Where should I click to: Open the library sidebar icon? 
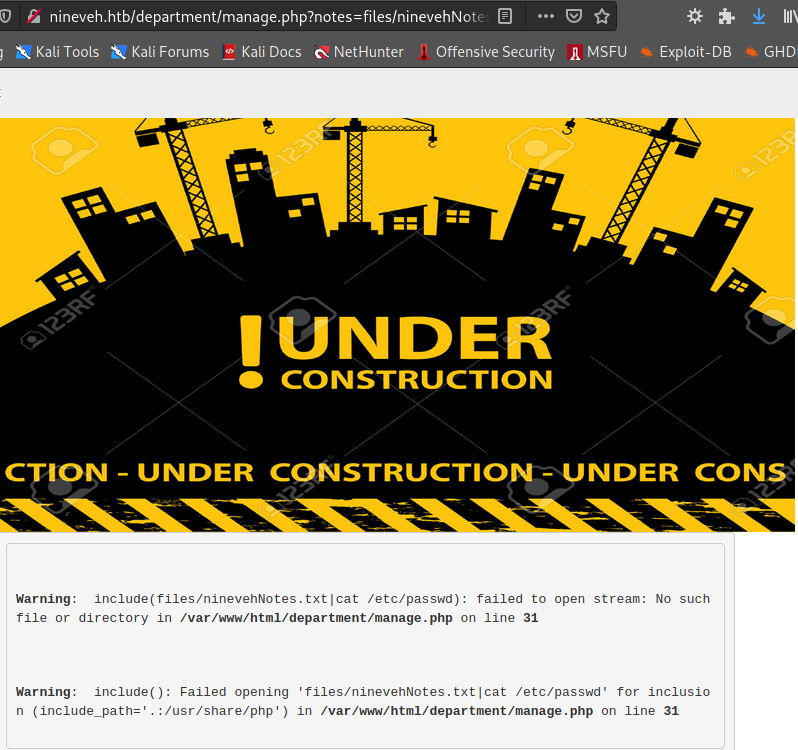(790, 16)
